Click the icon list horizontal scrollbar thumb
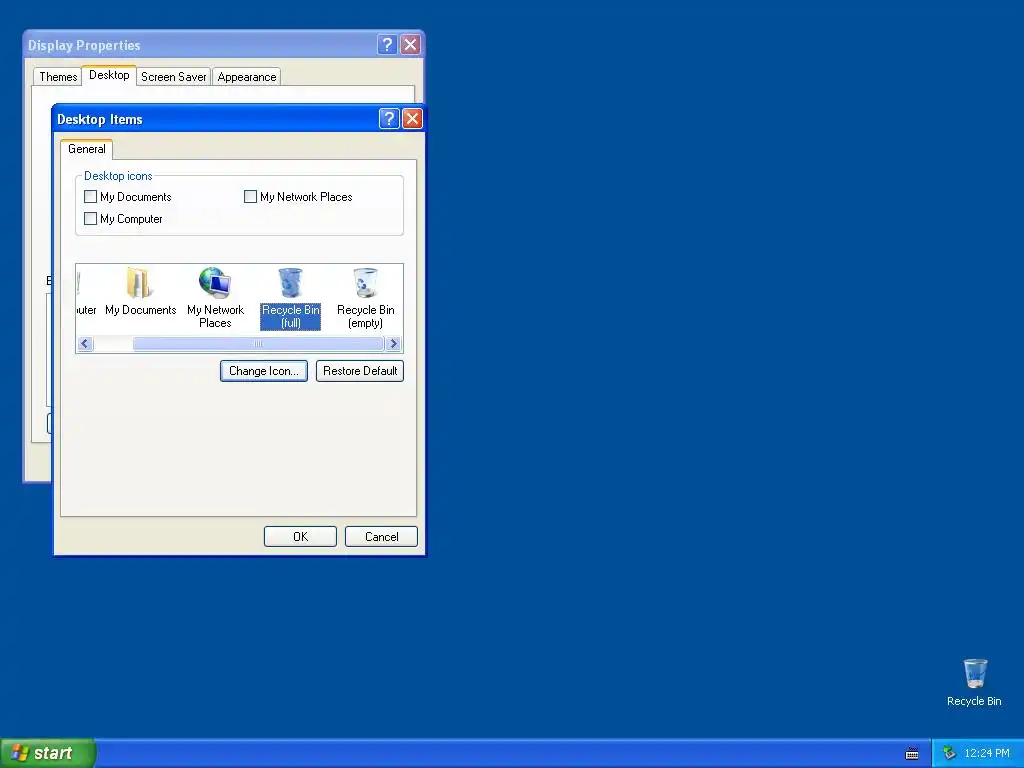 point(258,344)
